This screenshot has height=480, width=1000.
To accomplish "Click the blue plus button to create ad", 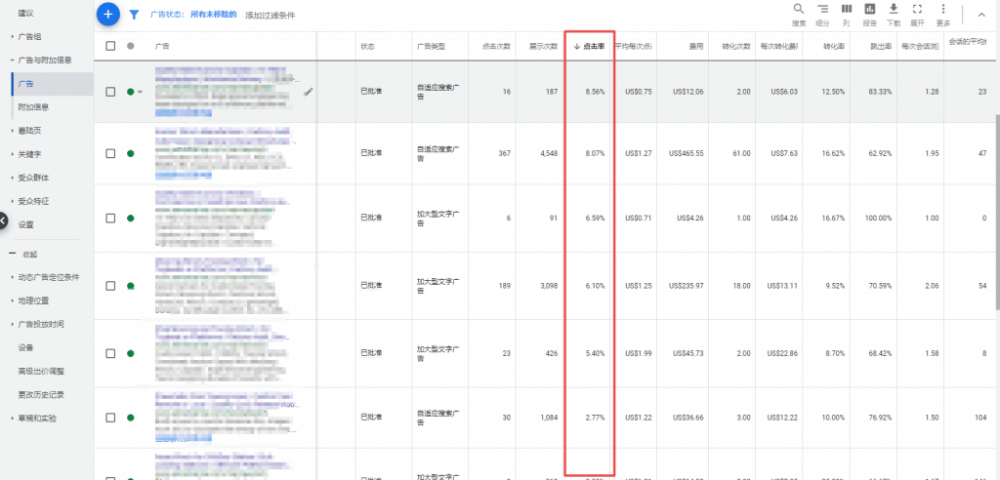I will pos(108,15).
